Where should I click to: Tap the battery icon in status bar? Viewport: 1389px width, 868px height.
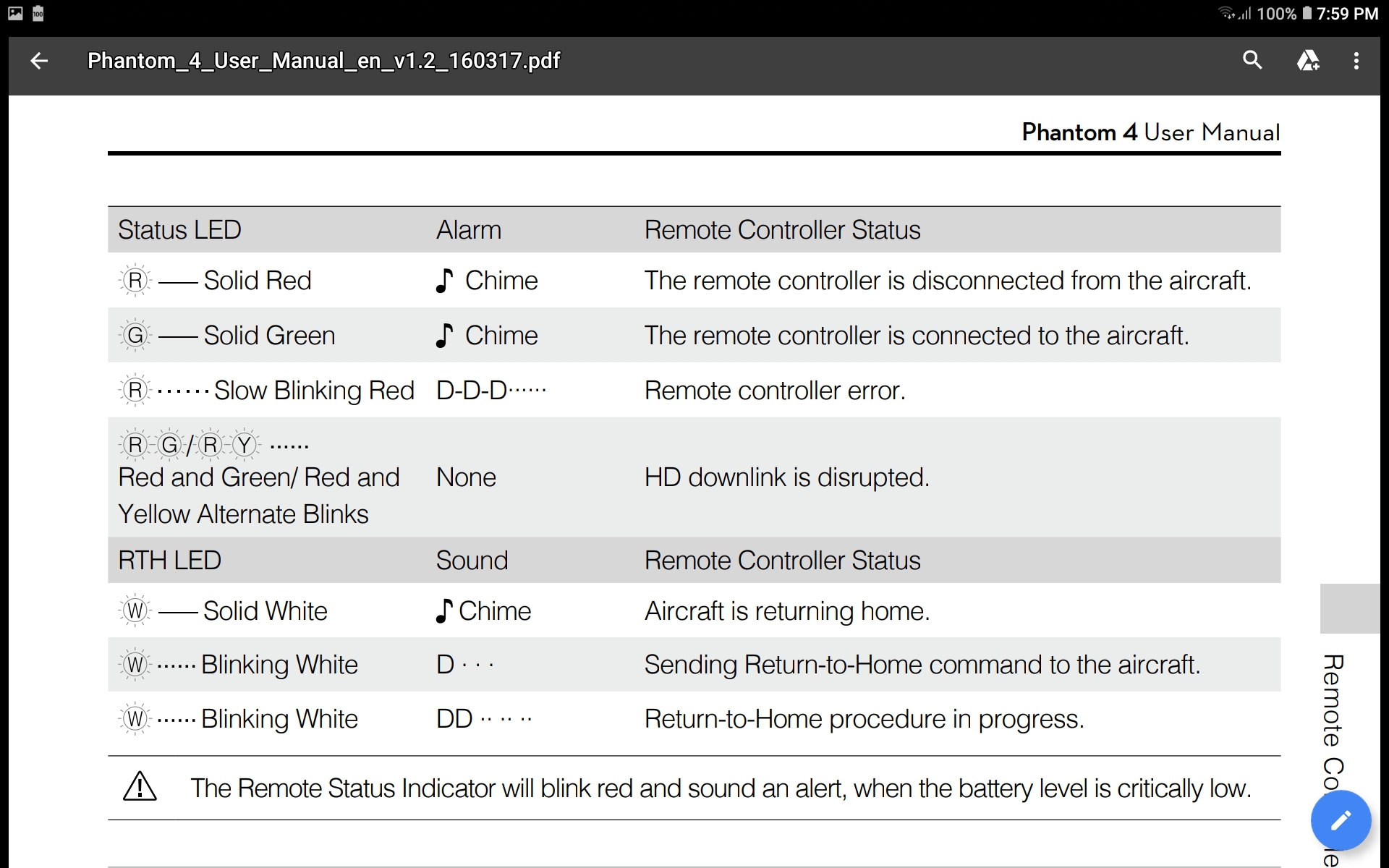1307,13
